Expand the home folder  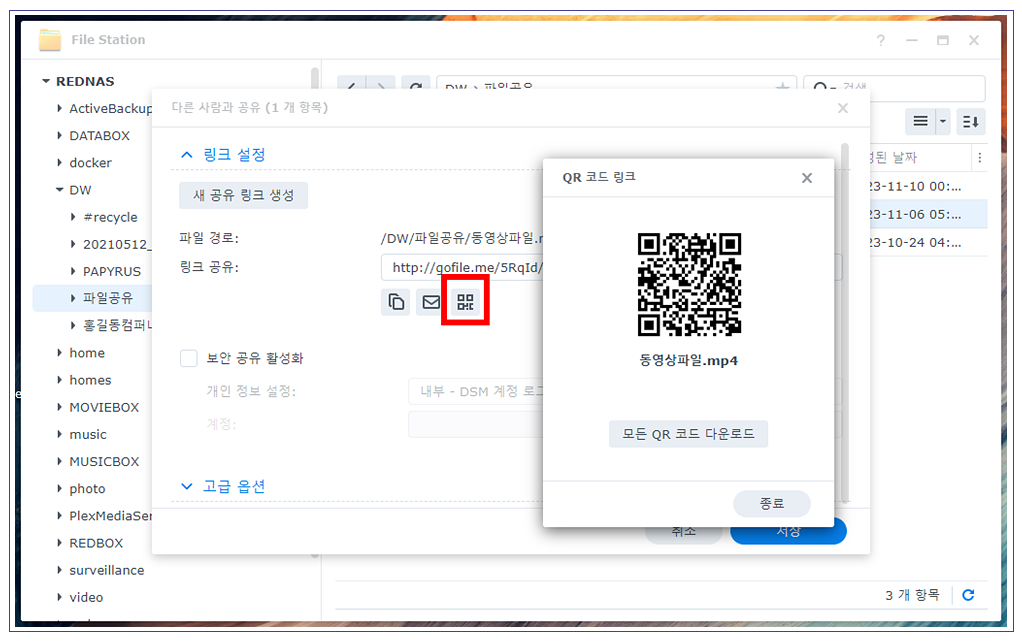(x=59, y=353)
